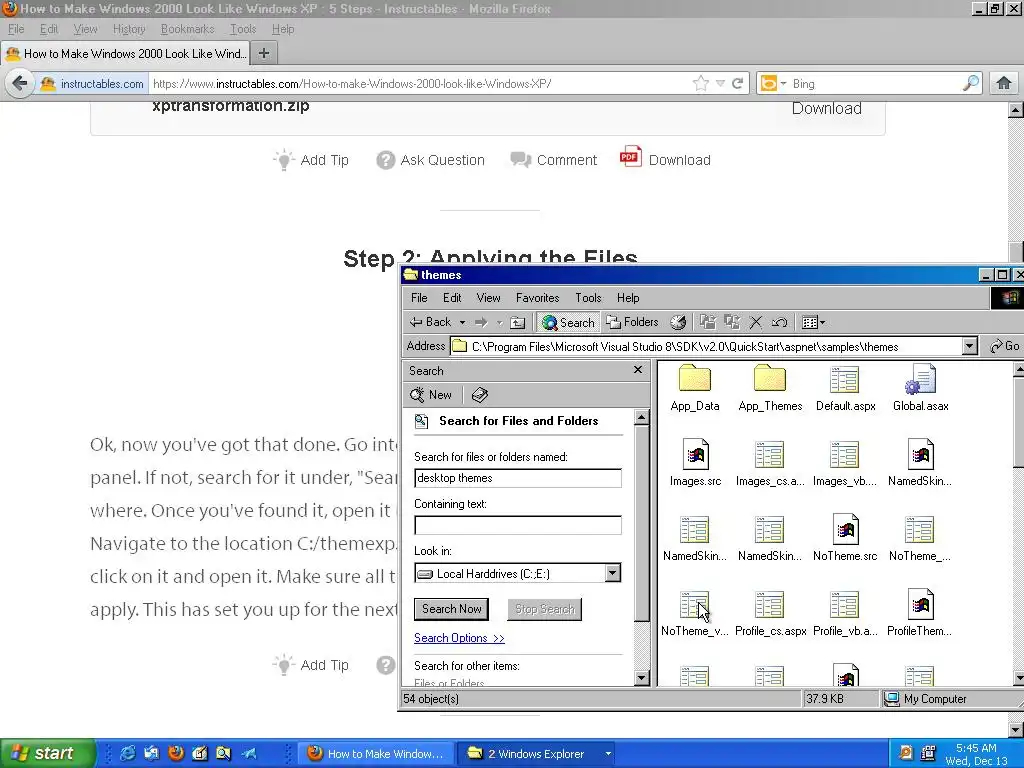
Task: Click the Move To icon in the Explorer toolbar
Action: (708, 322)
